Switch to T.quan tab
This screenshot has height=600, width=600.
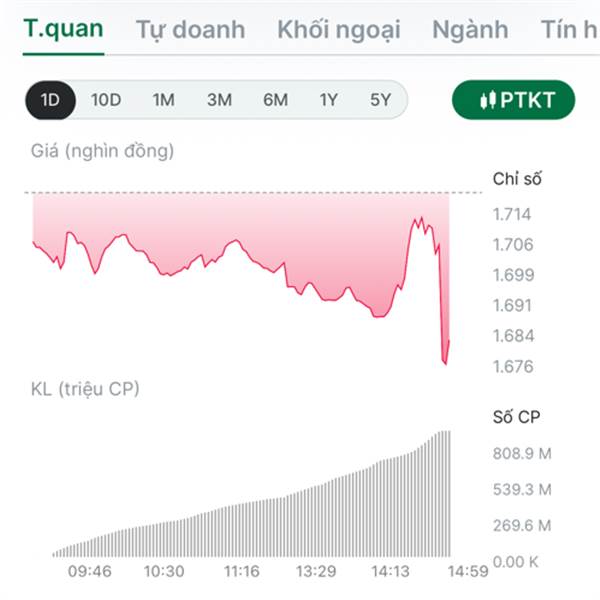pos(63,28)
